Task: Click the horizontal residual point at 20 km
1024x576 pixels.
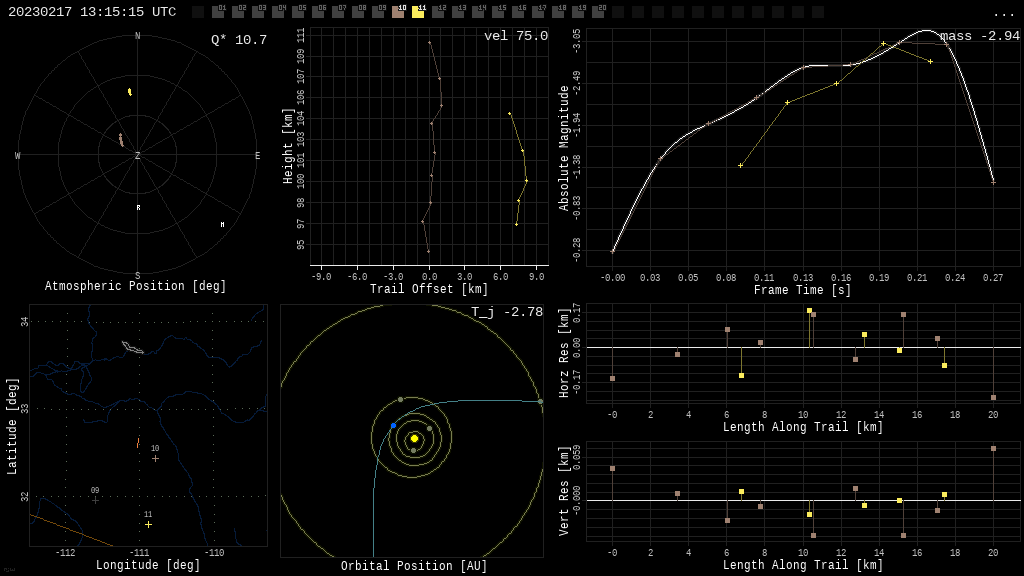Action: tap(993, 398)
